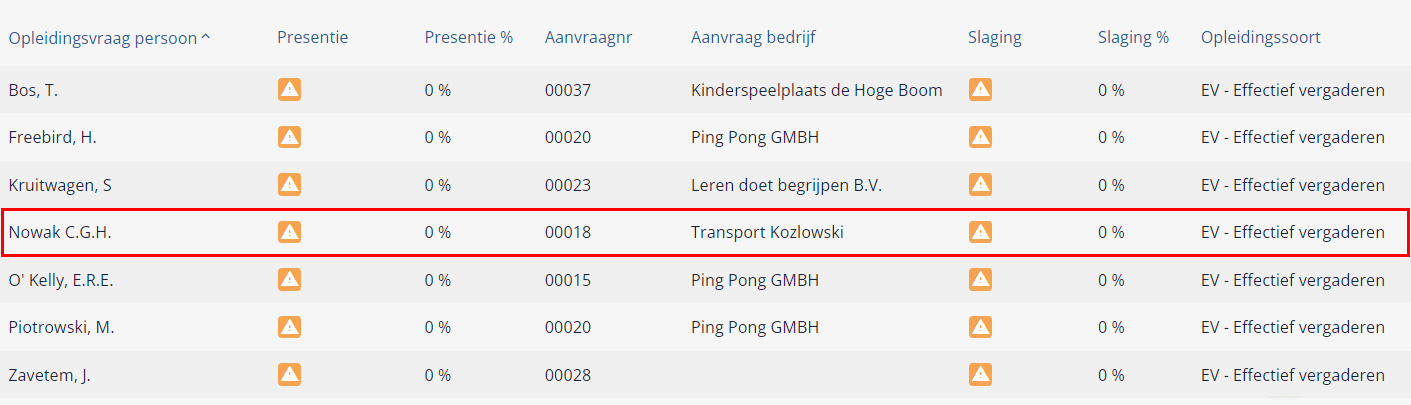Open the row for Kruitwagen, S

tap(705, 185)
